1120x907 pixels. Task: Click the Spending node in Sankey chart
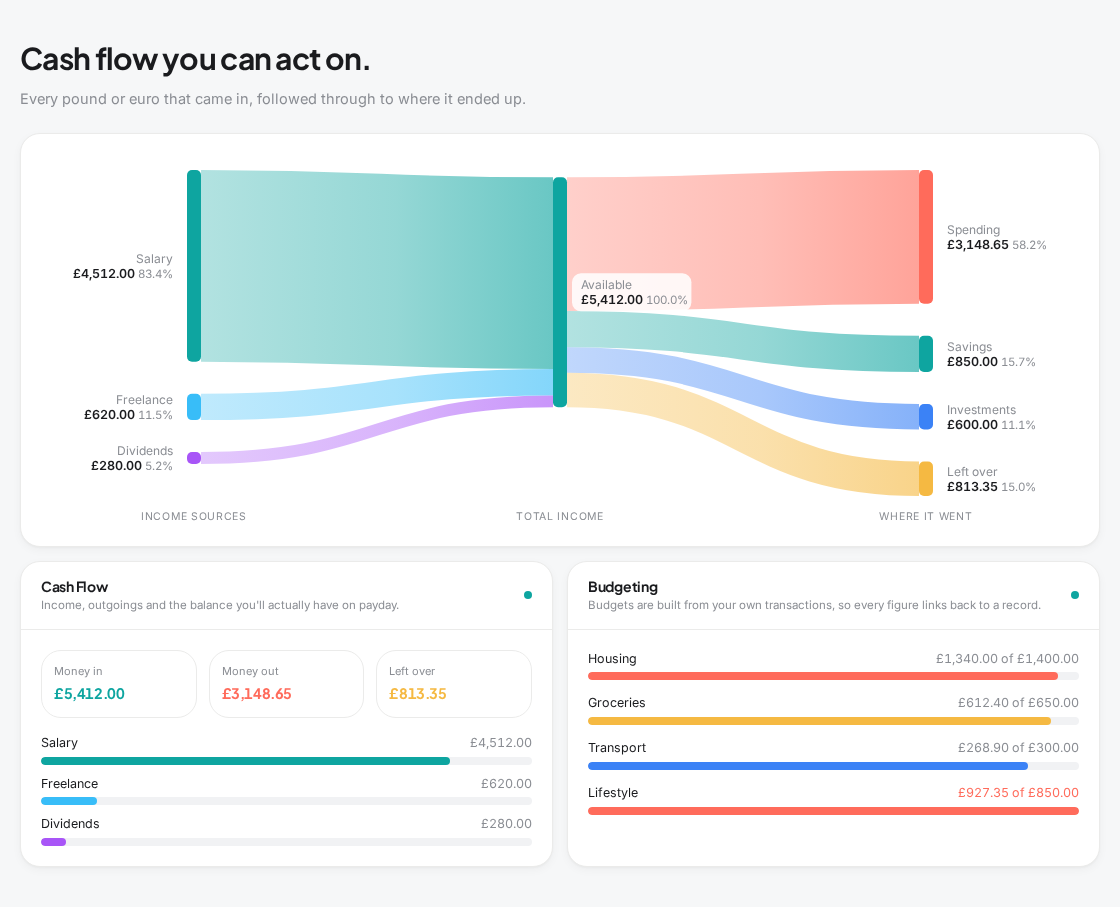tap(926, 236)
